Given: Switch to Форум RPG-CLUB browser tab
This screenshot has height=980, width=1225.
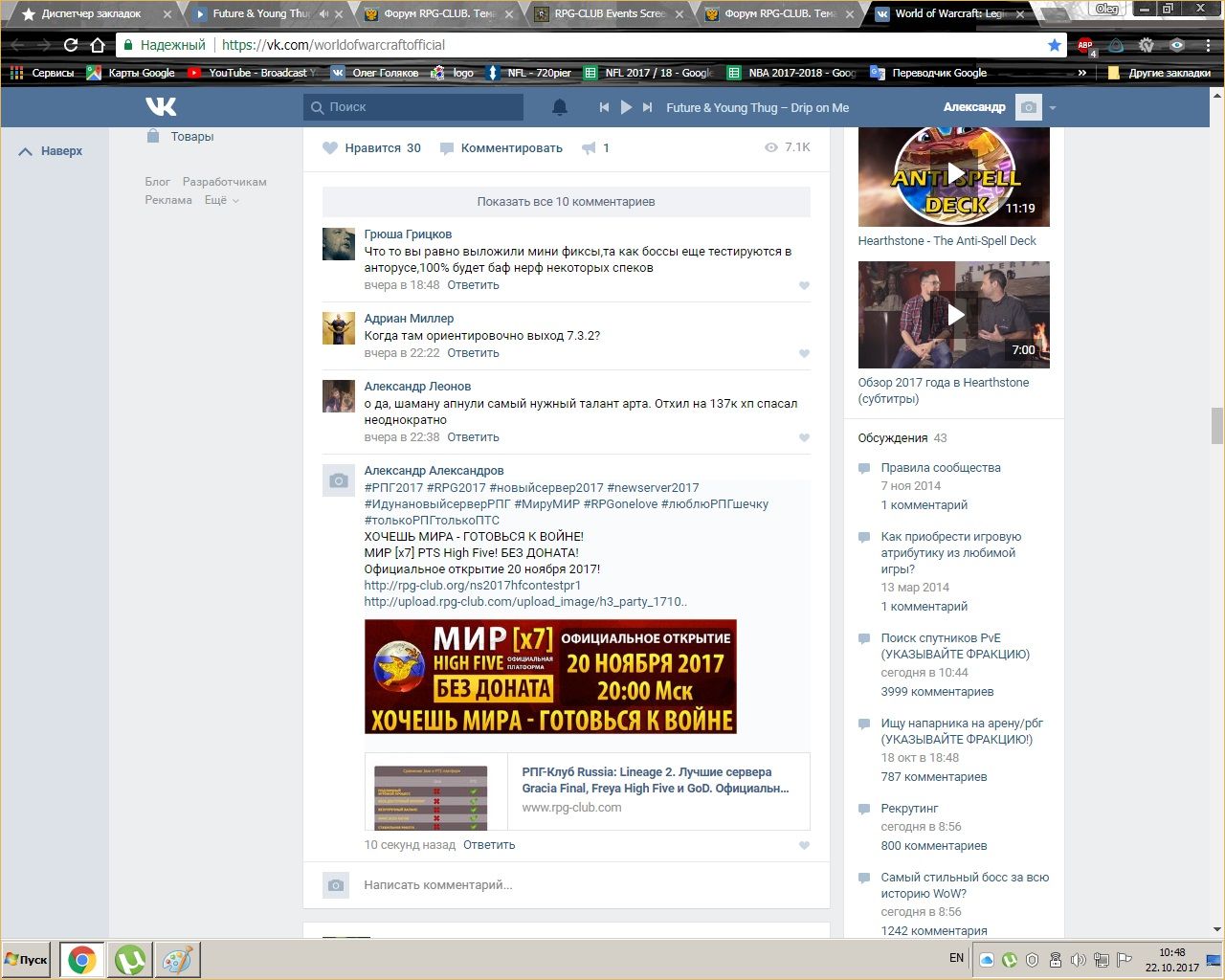Looking at the screenshot, I should click(x=435, y=13).
